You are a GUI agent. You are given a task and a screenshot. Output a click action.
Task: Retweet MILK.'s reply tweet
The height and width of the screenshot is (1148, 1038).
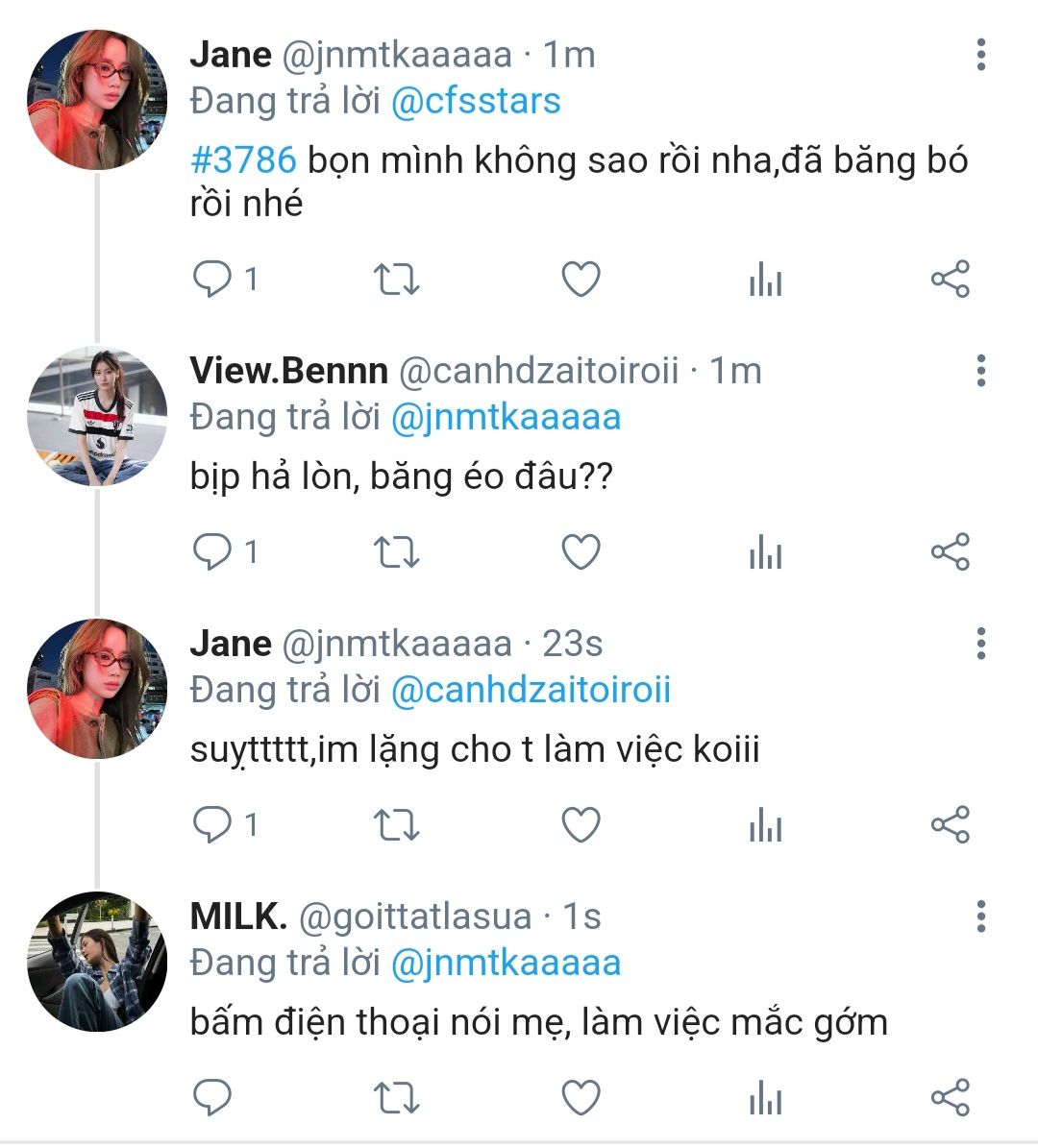click(x=395, y=1098)
